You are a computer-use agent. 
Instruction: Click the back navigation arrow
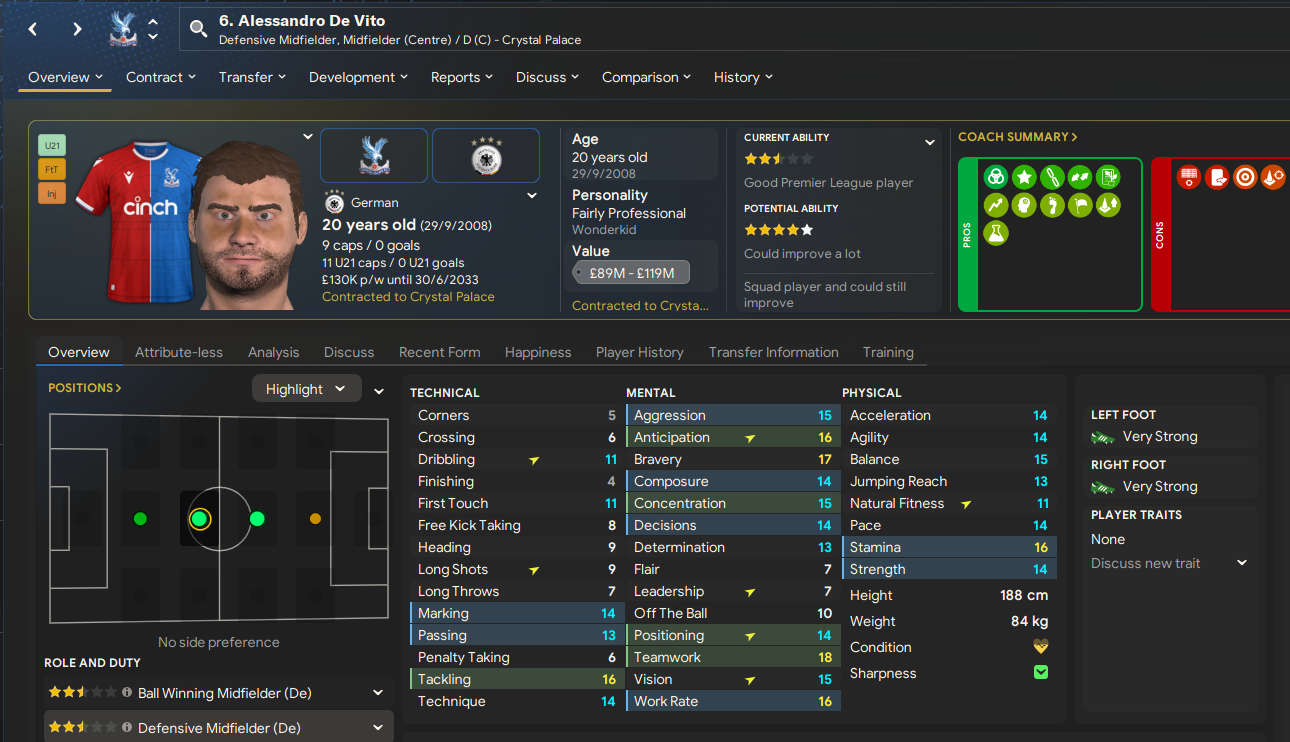pyautogui.click(x=33, y=29)
